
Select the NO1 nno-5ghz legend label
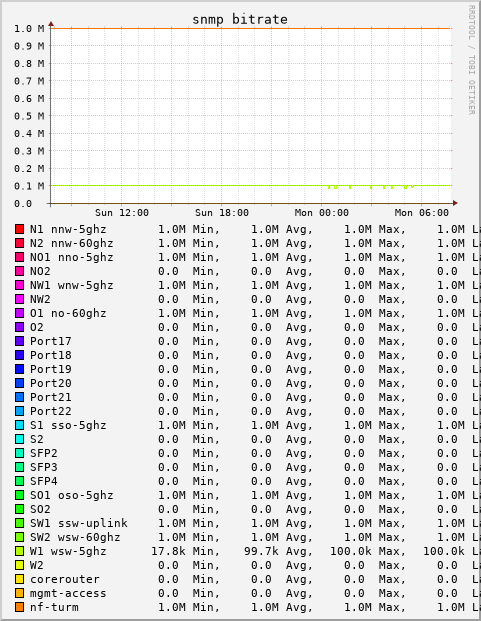pos(72,257)
